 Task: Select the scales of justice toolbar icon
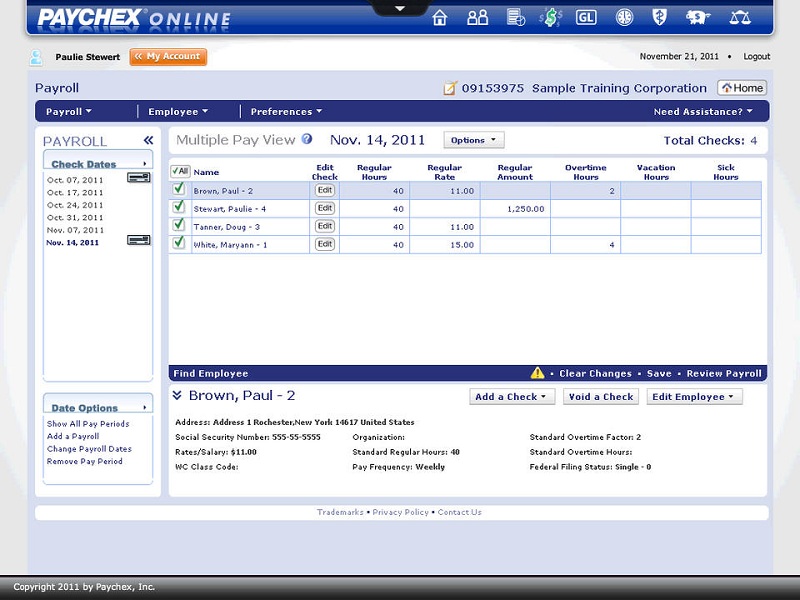(738, 16)
